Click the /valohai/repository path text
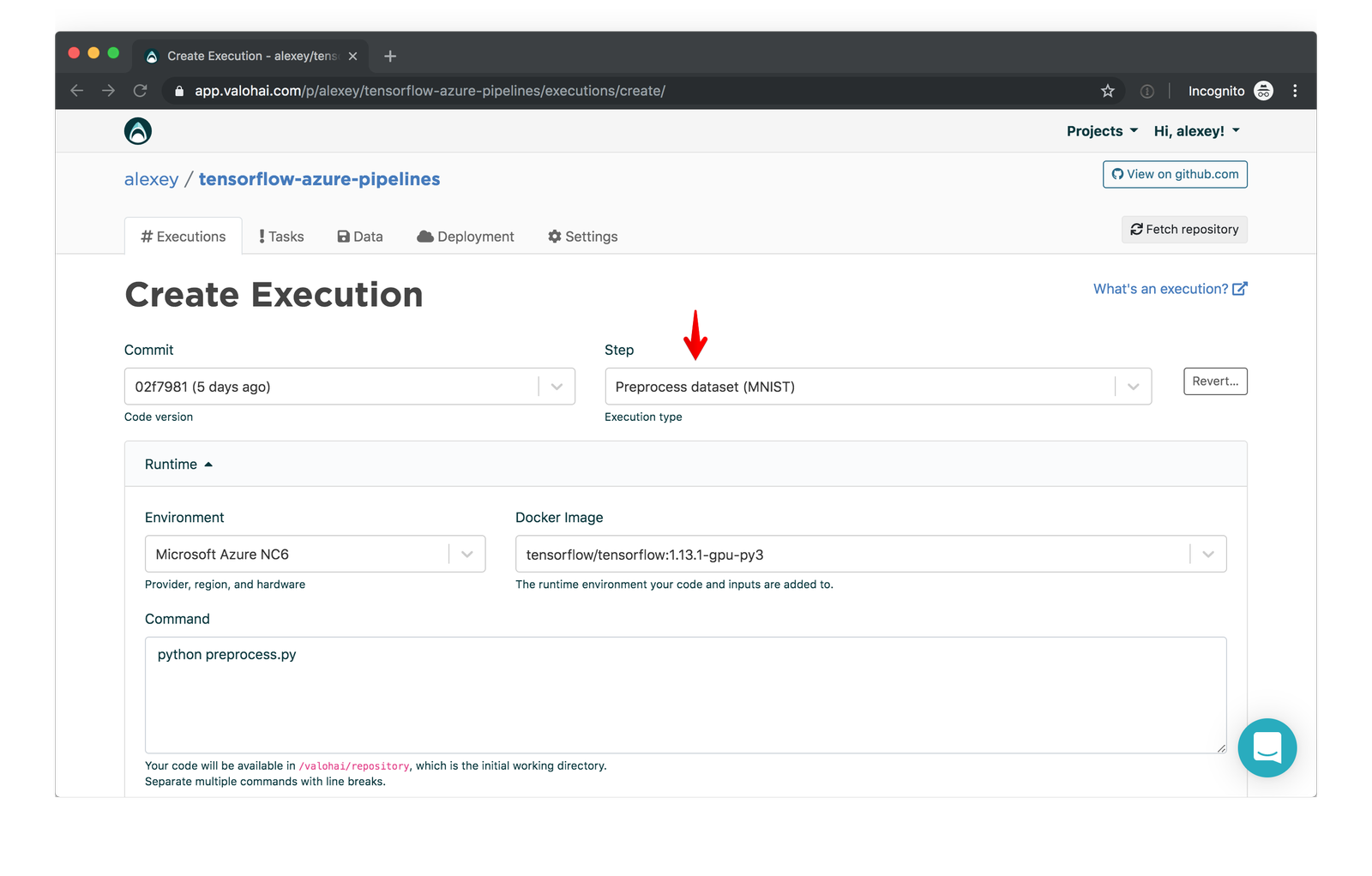This screenshot has width=1372, height=876. 354,766
